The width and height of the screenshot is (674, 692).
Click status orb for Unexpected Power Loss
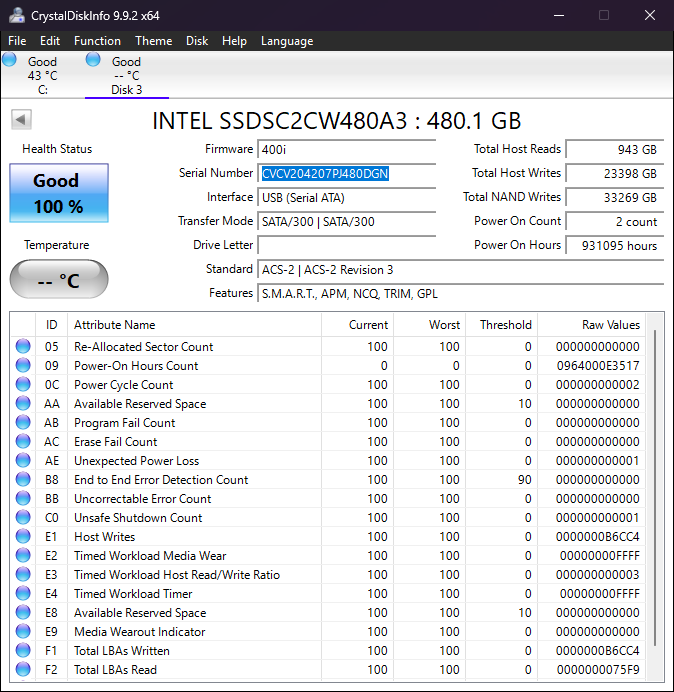pos(23,460)
